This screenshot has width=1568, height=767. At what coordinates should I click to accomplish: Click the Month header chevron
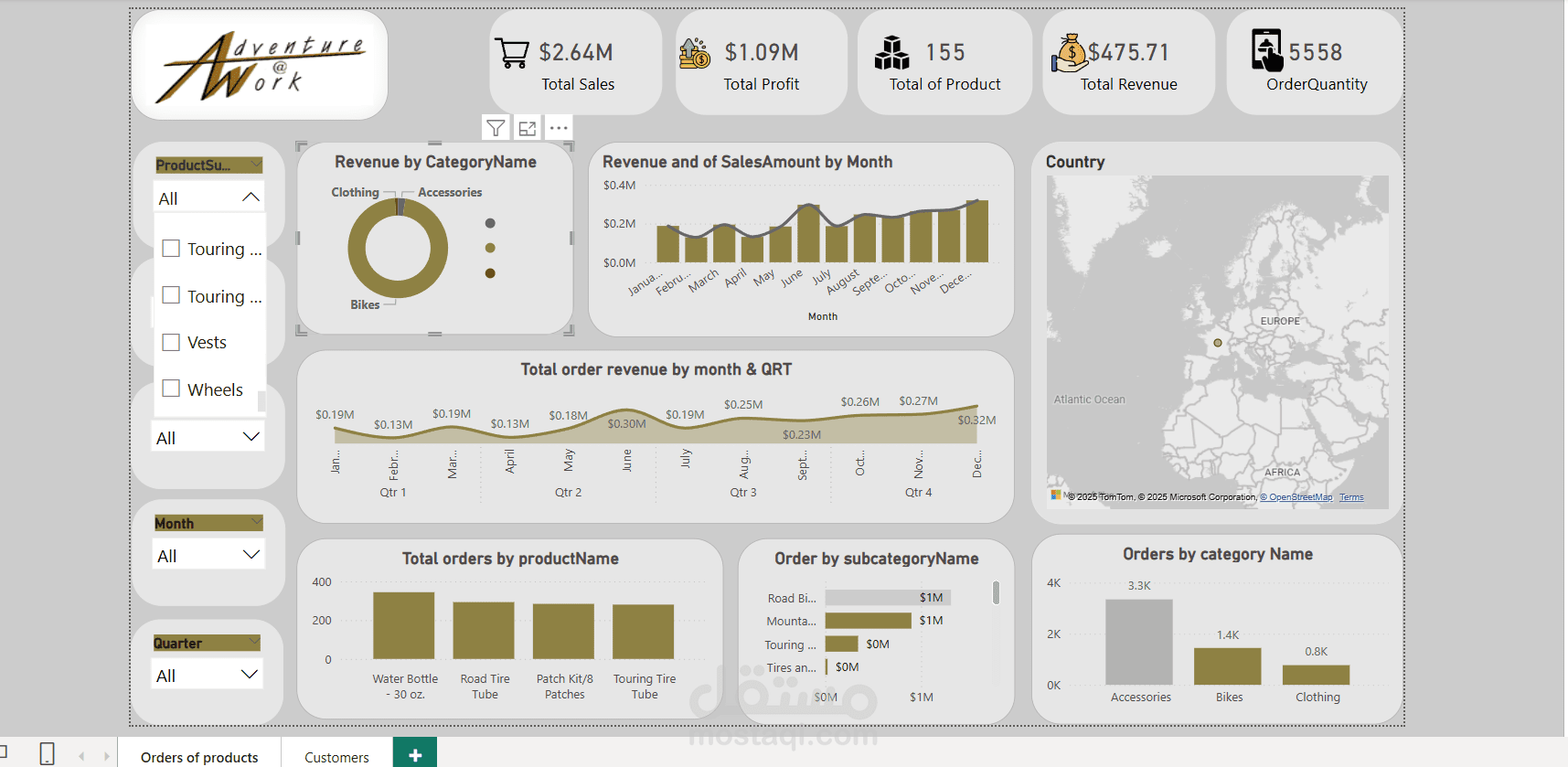[x=256, y=523]
